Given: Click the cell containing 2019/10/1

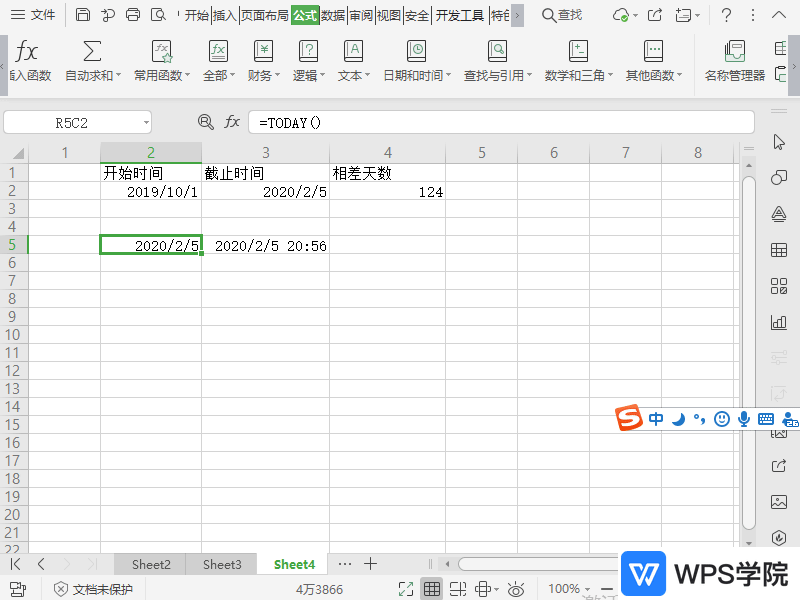Looking at the screenshot, I should (x=151, y=191).
